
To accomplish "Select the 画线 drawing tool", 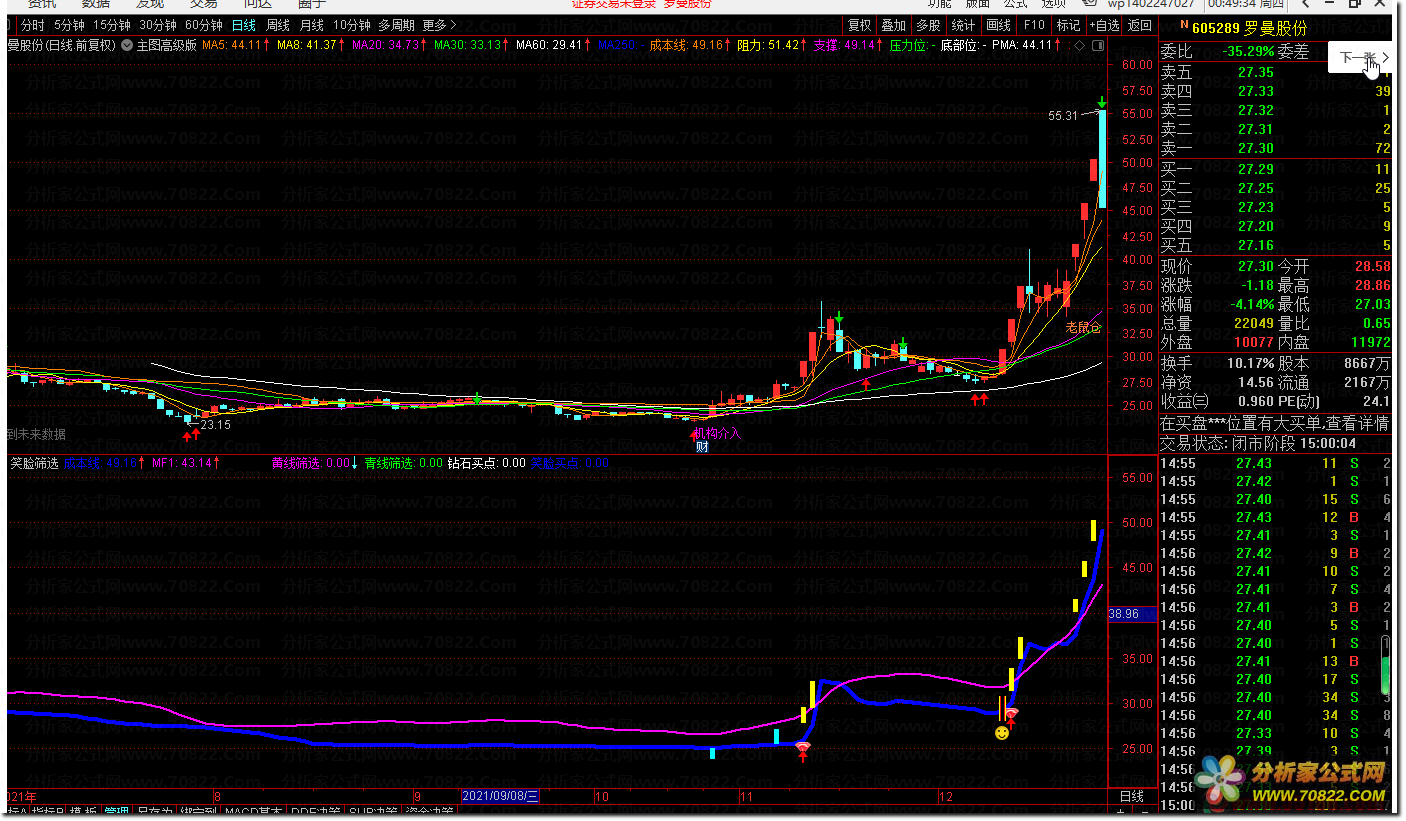I will 998,25.
